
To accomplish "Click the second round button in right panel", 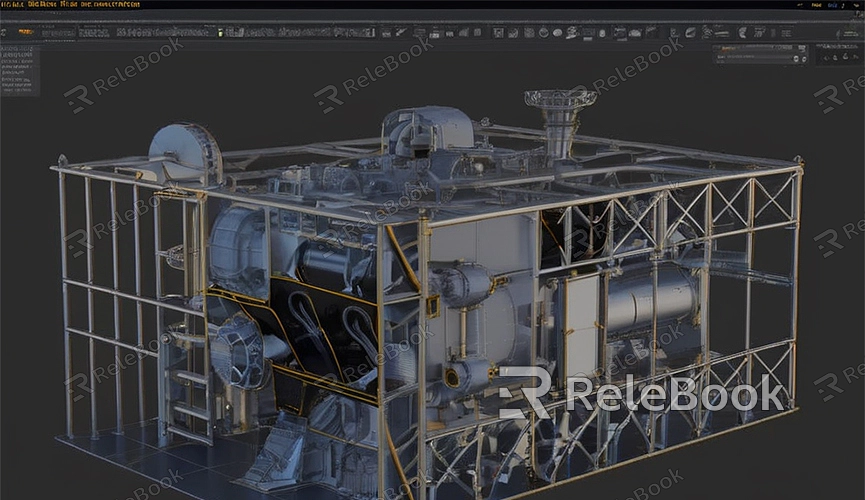I will point(804,58).
